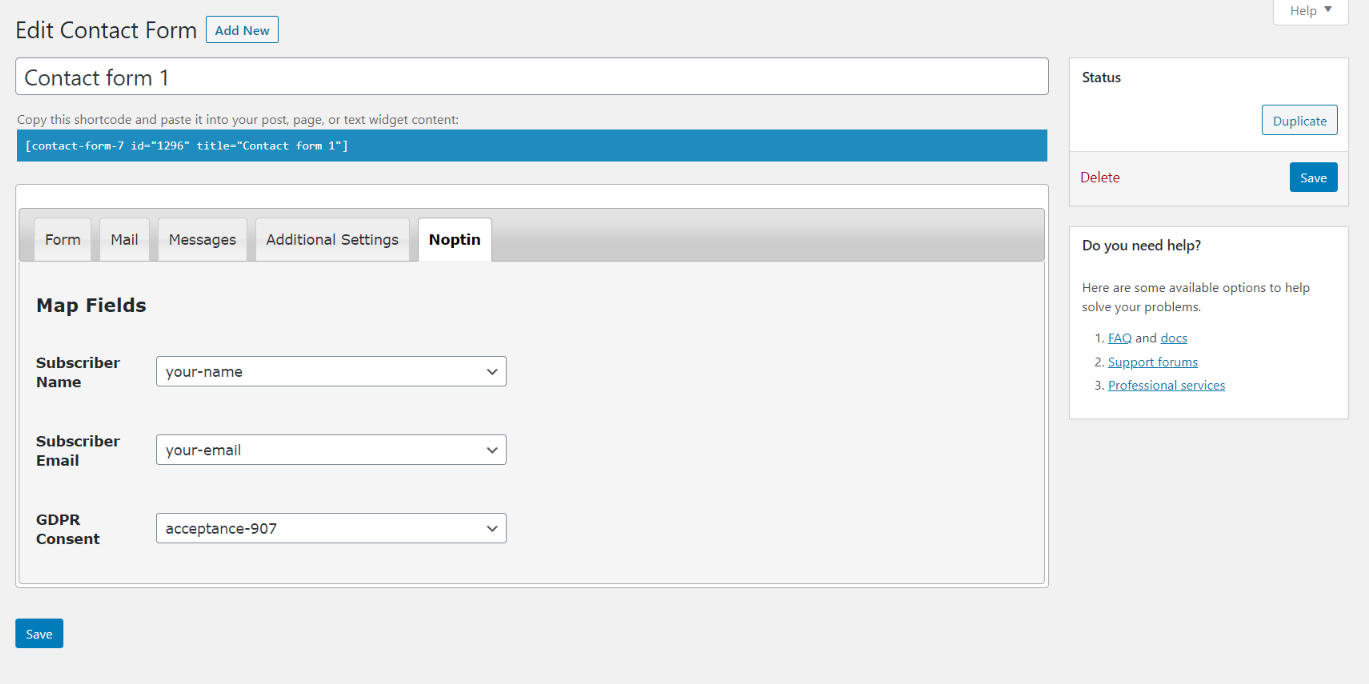Click the Do you need help? heading
The height and width of the screenshot is (684, 1369).
pyautogui.click(x=1141, y=245)
